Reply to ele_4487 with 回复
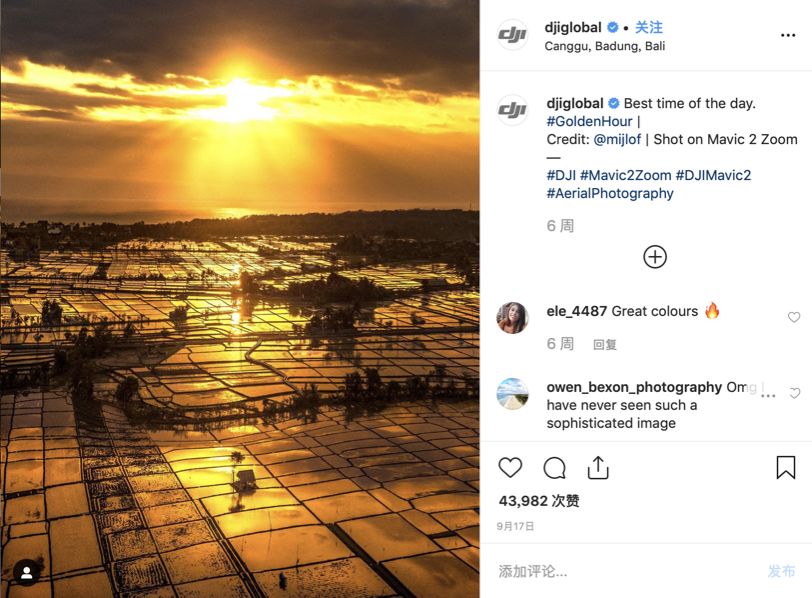This screenshot has width=812, height=598. click(605, 344)
